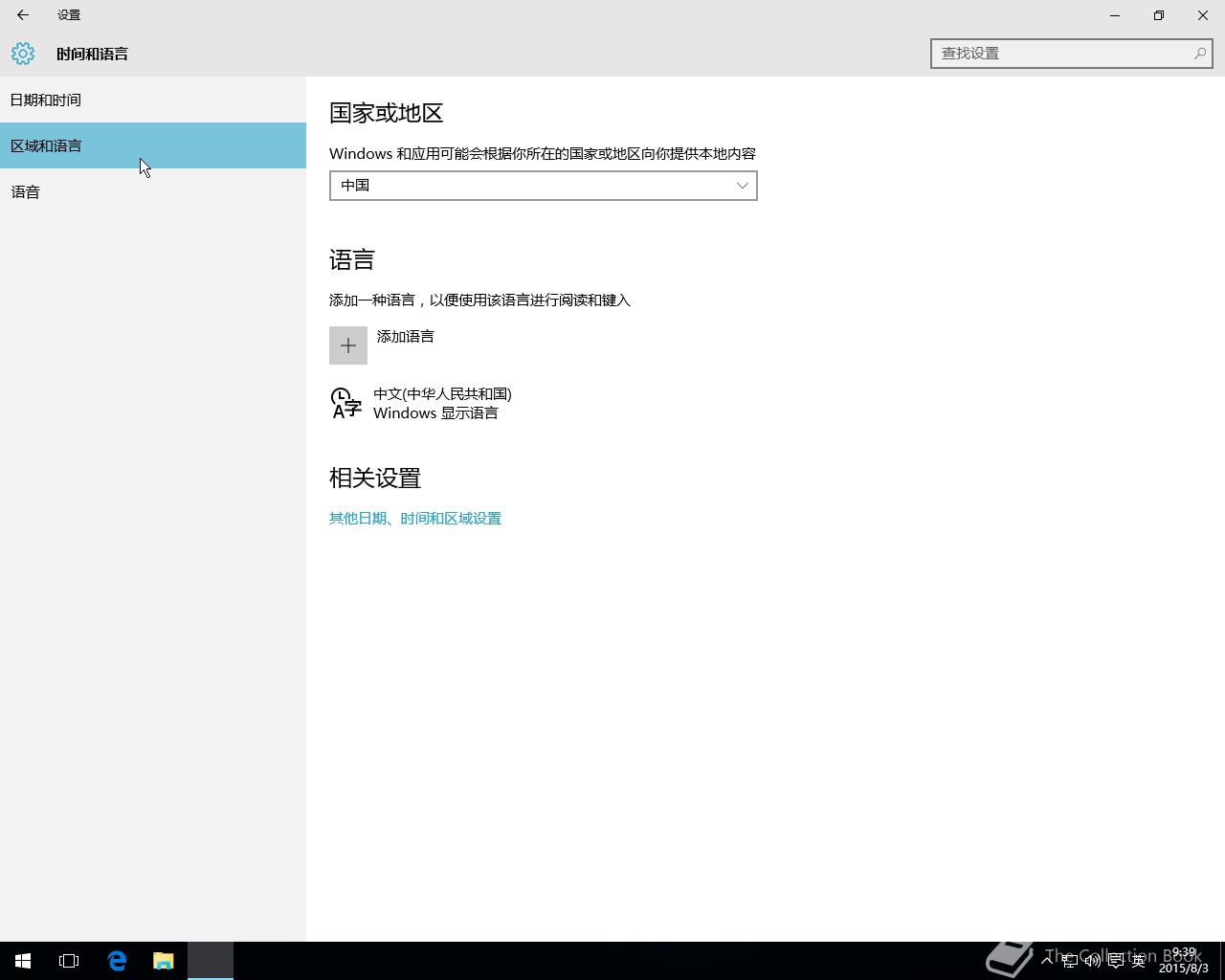Click the back arrow in title bar
This screenshot has height=980, width=1225.
click(x=23, y=15)
